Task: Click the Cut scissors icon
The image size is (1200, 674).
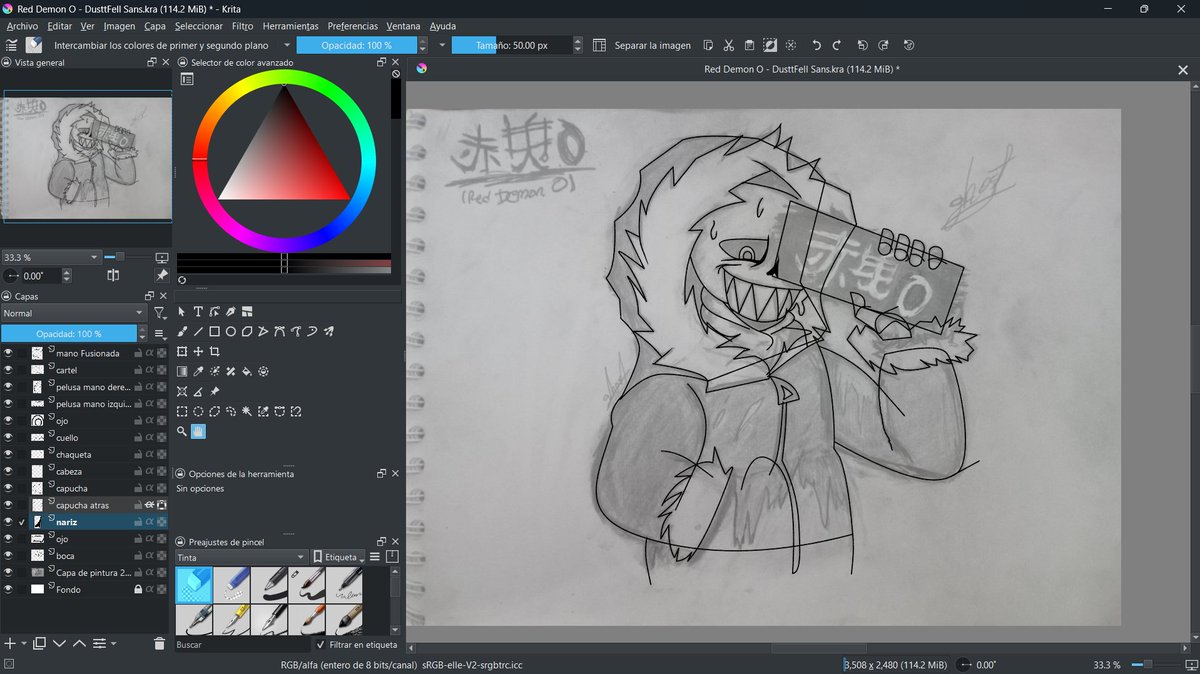Action: click(728, 45)
